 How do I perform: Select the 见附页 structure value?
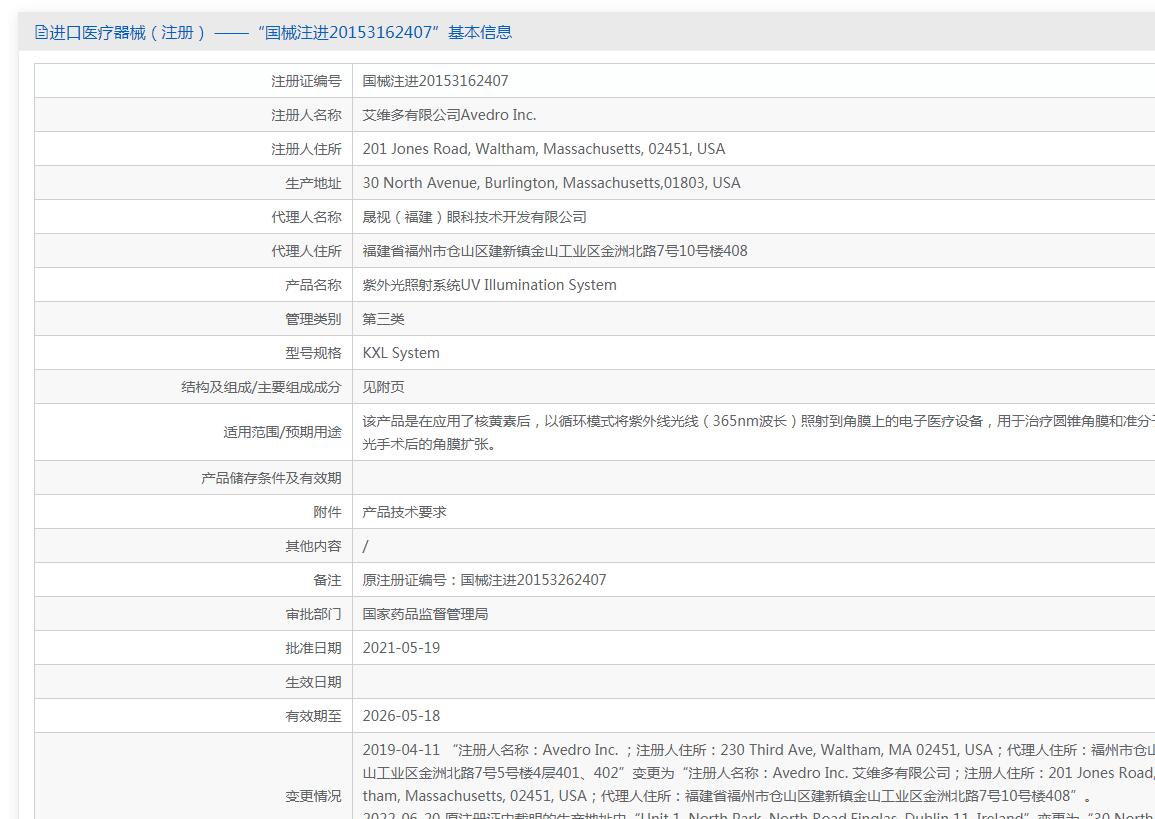click(x=383, y=387)
